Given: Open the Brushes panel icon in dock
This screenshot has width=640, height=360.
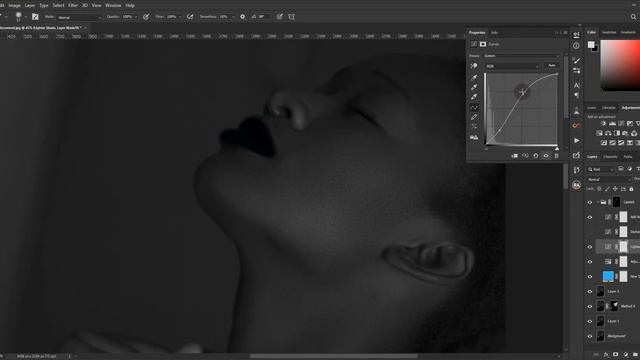Looking at the screenshot, I should [576, 60].
